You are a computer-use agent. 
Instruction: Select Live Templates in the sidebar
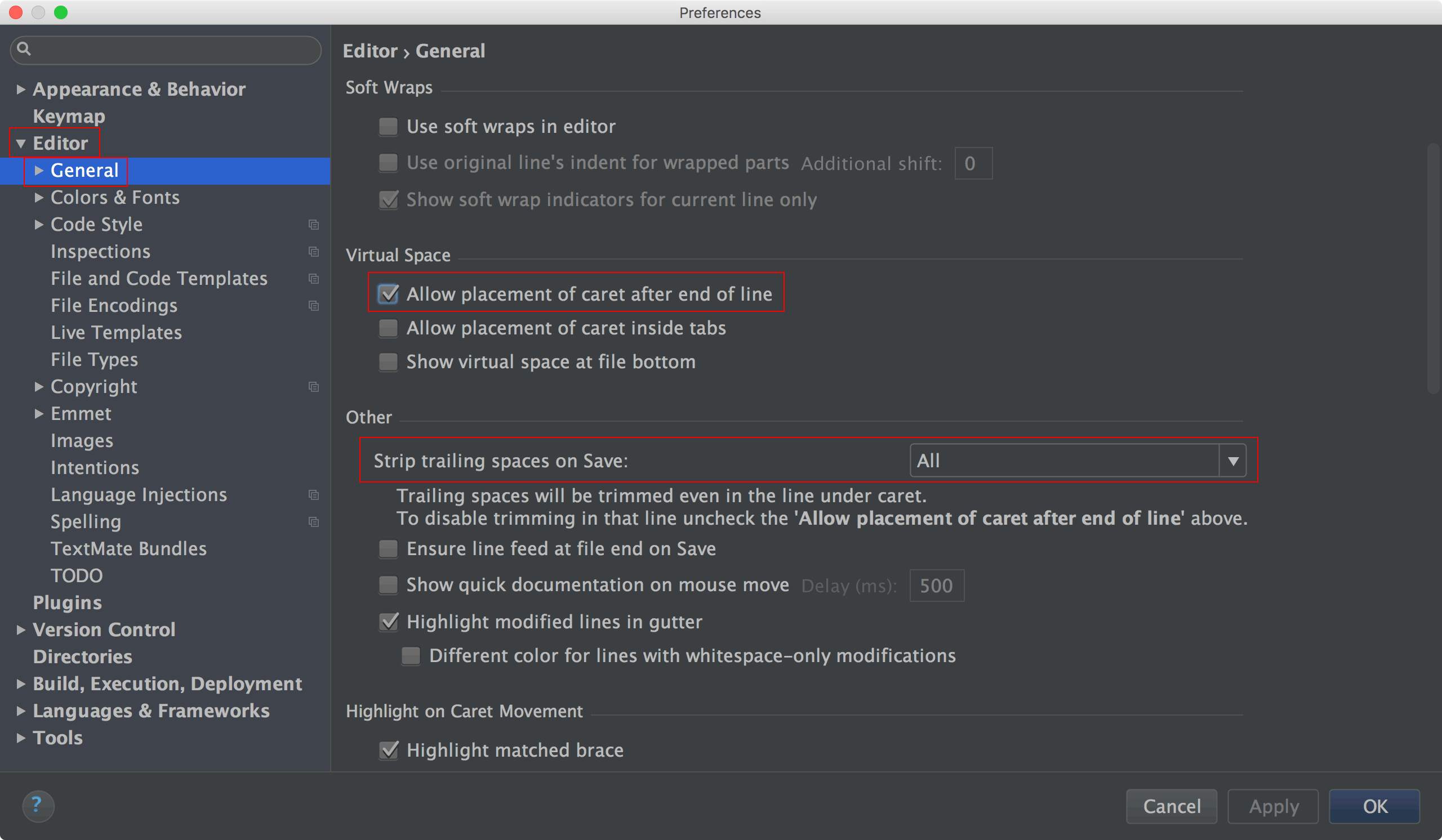click(x=116, y=333)
